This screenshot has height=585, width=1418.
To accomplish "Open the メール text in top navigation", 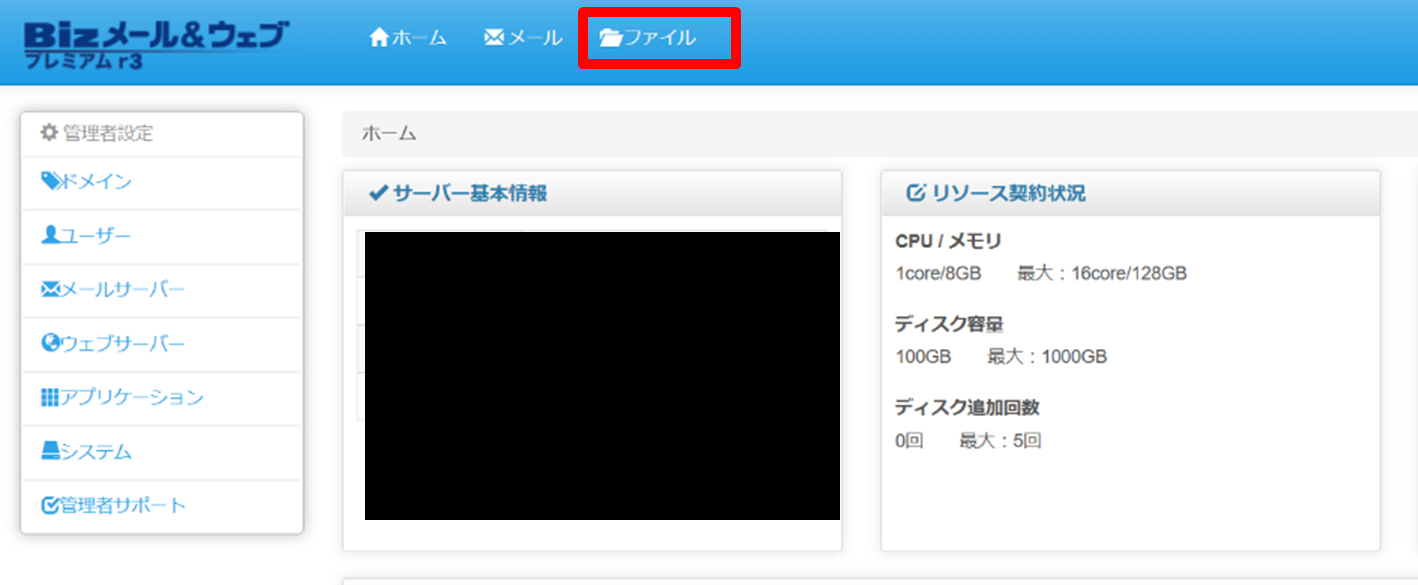I will pyautogui.click(x=536, y=38).
